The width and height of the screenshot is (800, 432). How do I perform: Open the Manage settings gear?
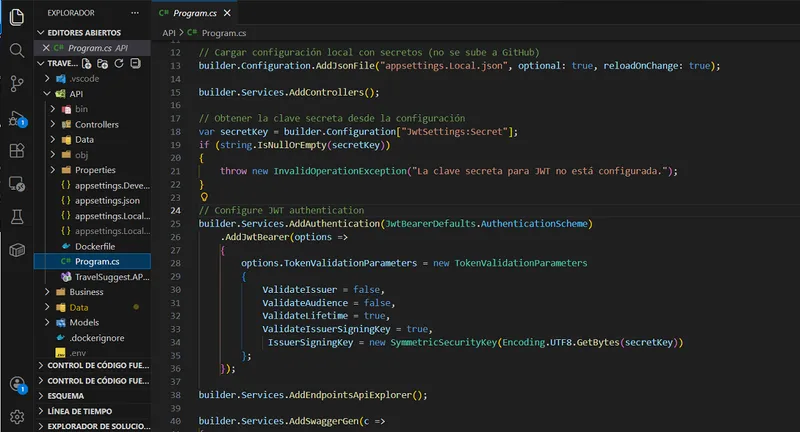[17, 417]
